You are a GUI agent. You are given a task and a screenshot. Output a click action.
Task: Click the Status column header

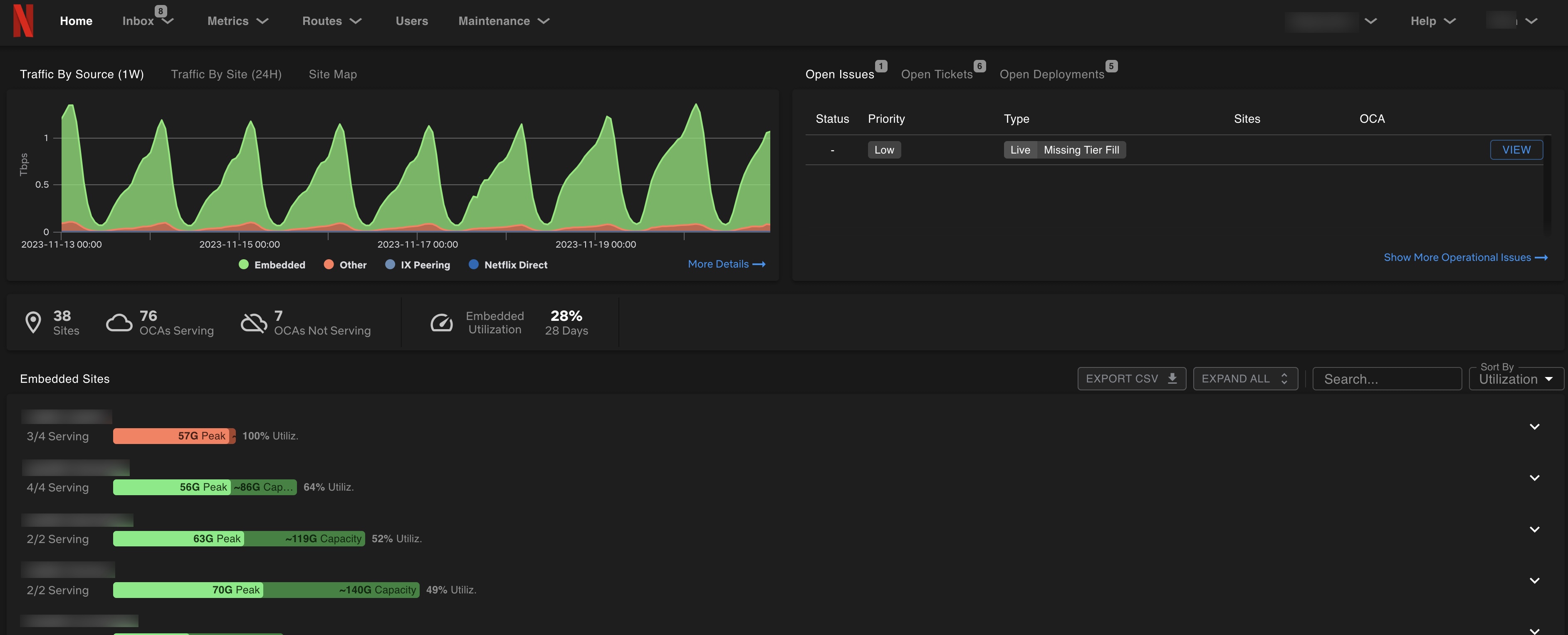point(832,119)
